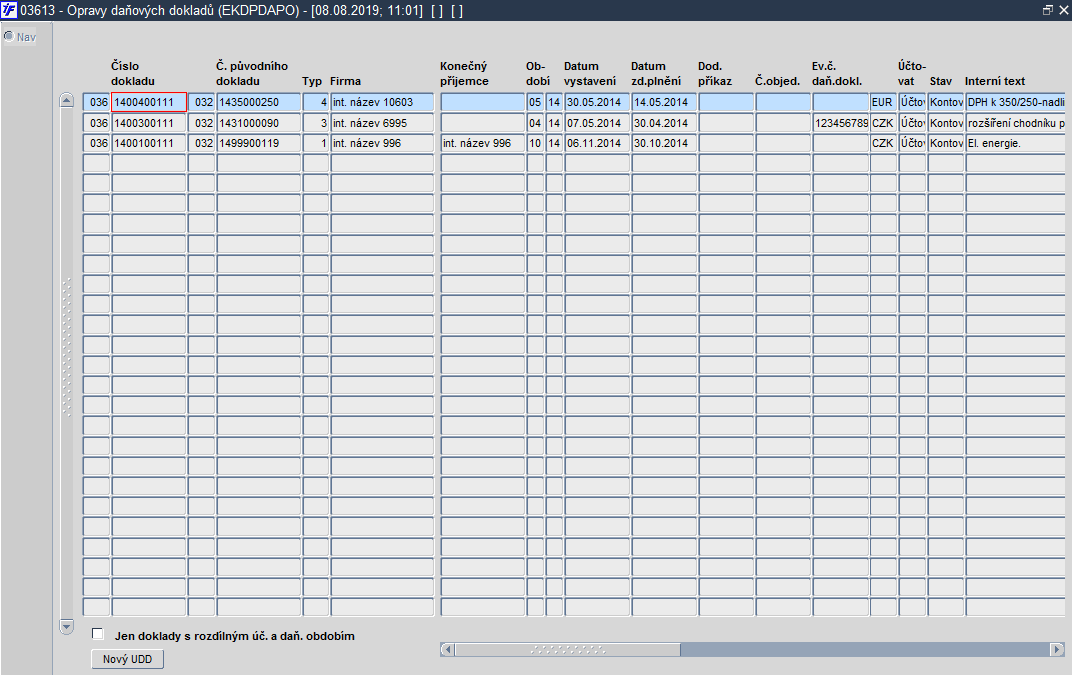Click the Nový UDD button
This screenshot has height=675, width=1072.
pos(127,659)
